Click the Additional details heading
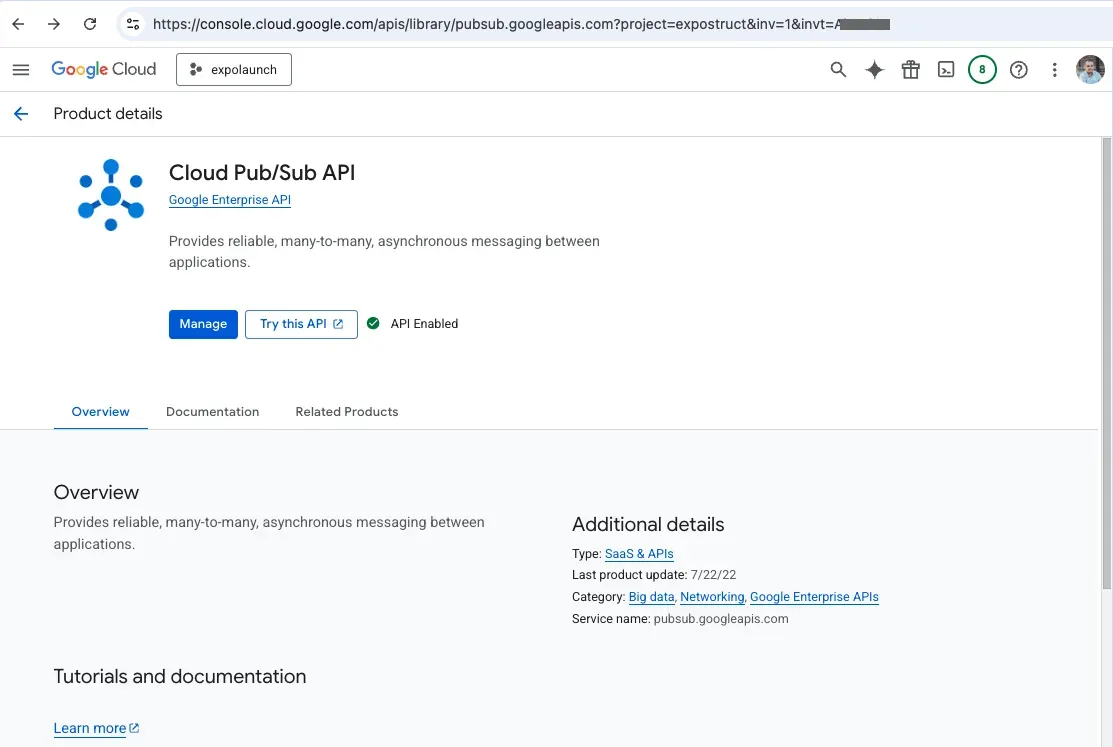 (648, 525)
